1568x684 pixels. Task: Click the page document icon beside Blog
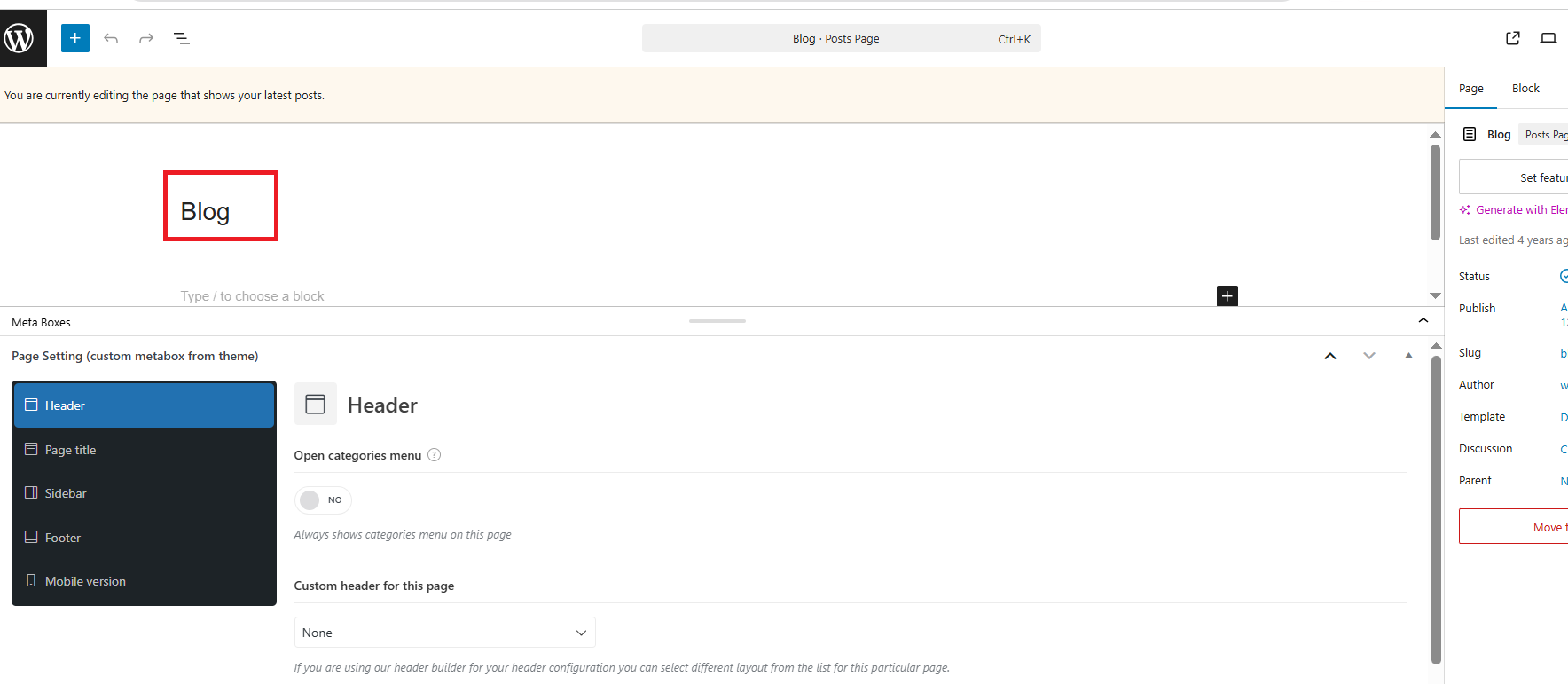[1470, 134]
